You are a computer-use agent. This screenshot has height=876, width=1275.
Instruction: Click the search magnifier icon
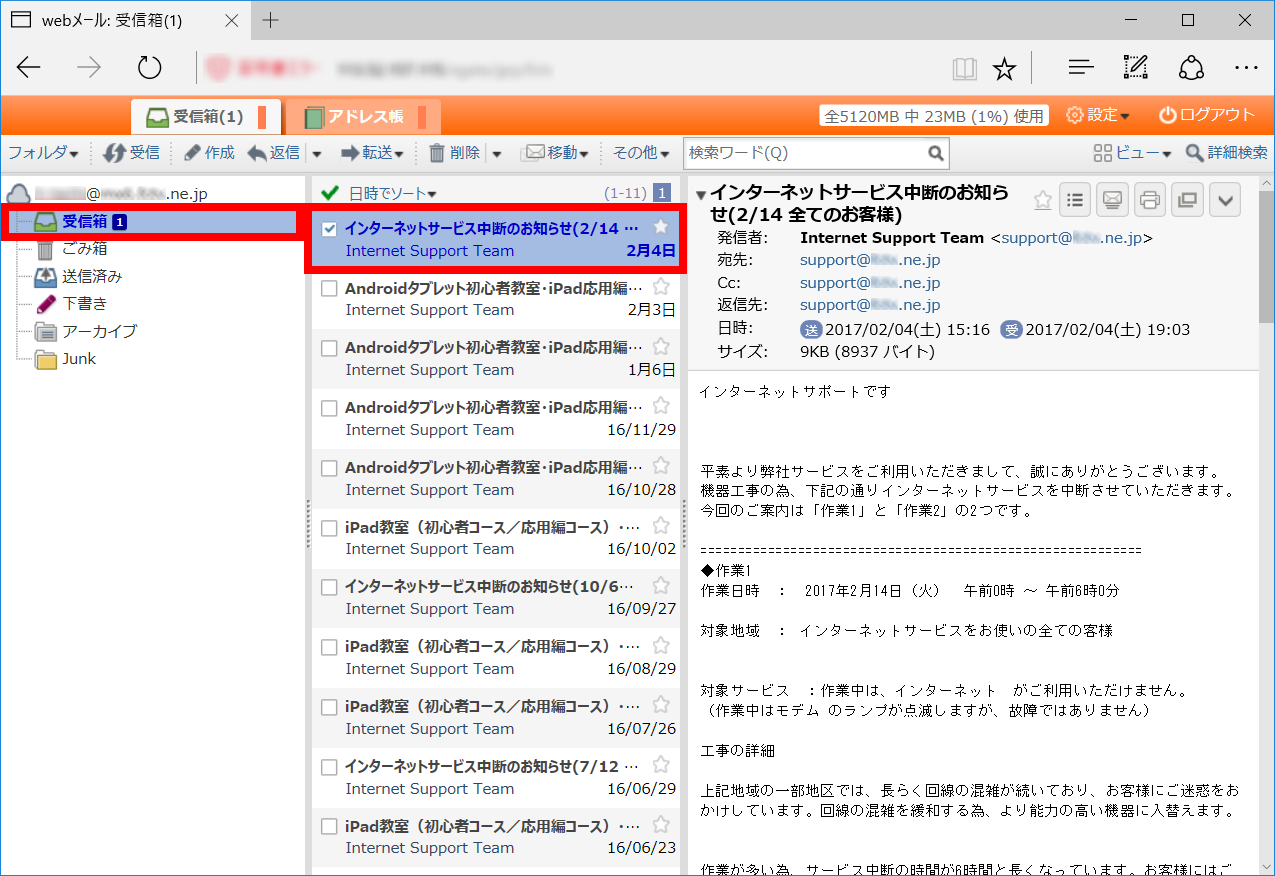(935, 153)
